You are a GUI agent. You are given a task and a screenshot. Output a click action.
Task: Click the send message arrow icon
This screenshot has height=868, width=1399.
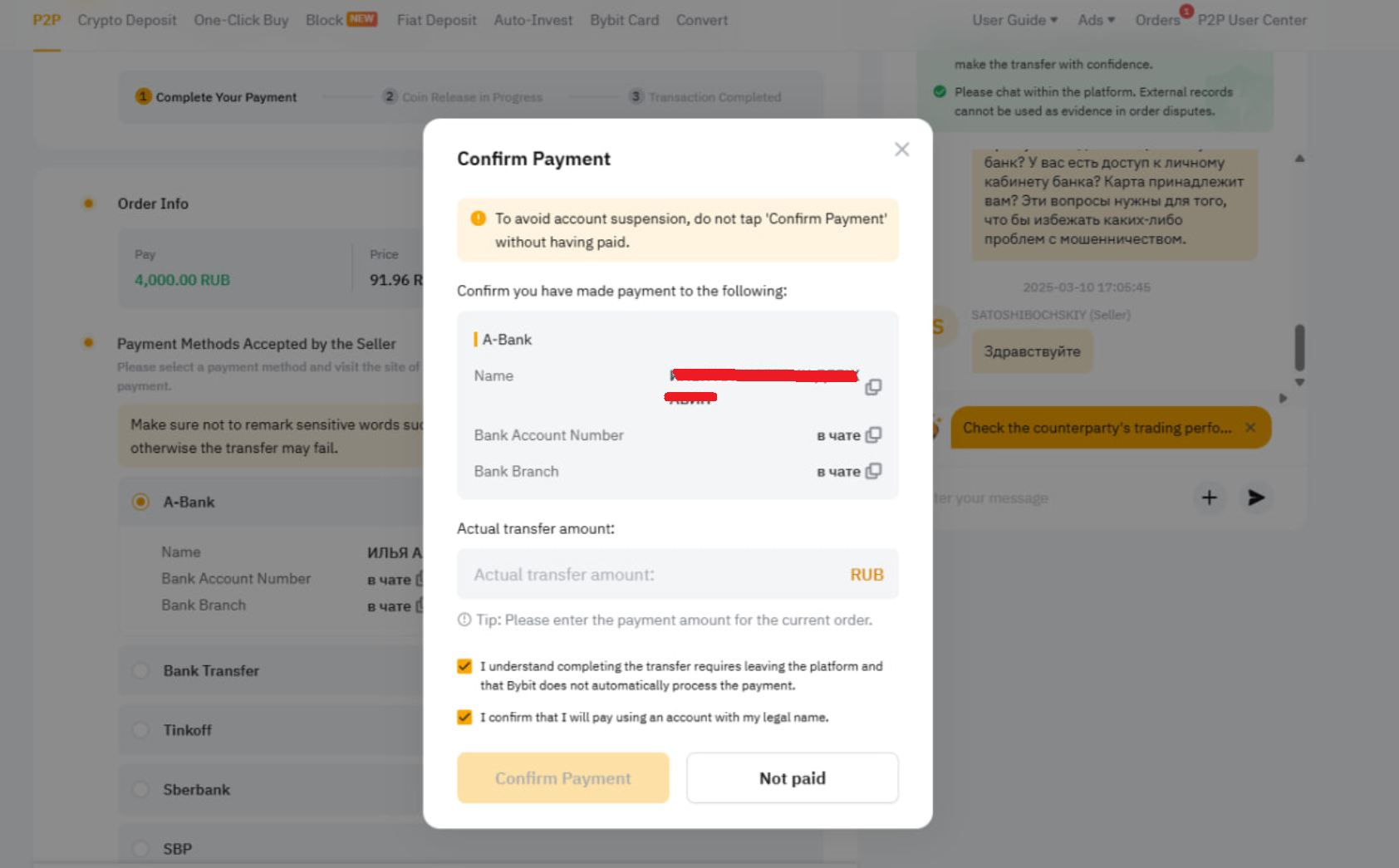tap(1256, 498)
